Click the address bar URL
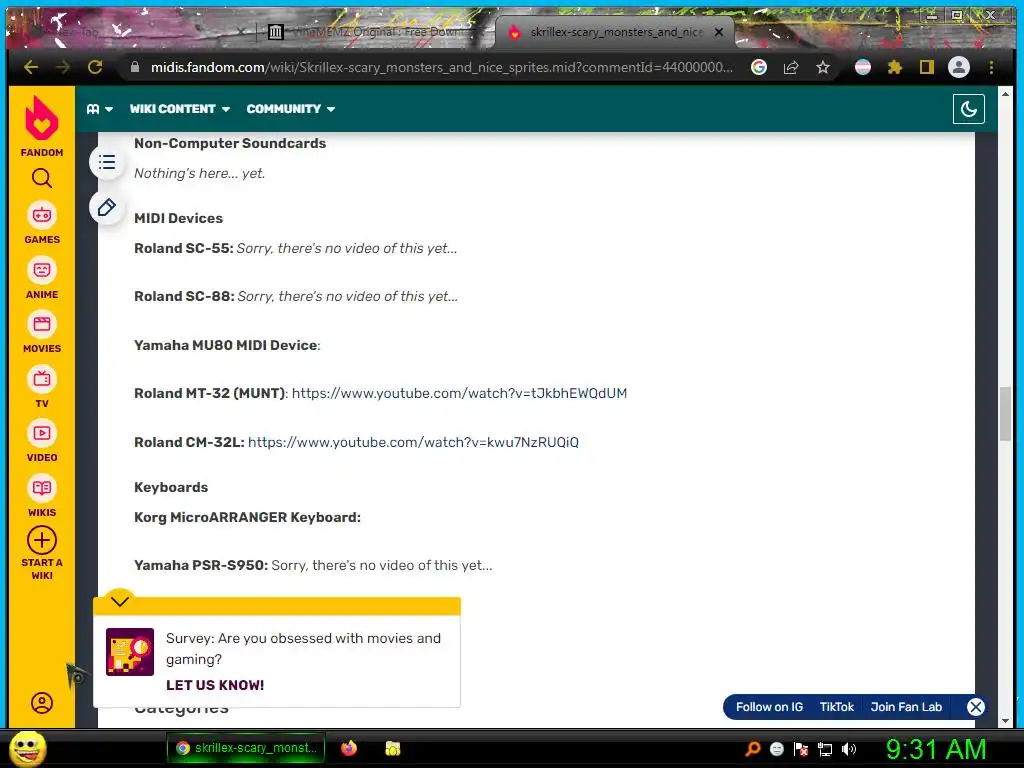 coord(441,67)
